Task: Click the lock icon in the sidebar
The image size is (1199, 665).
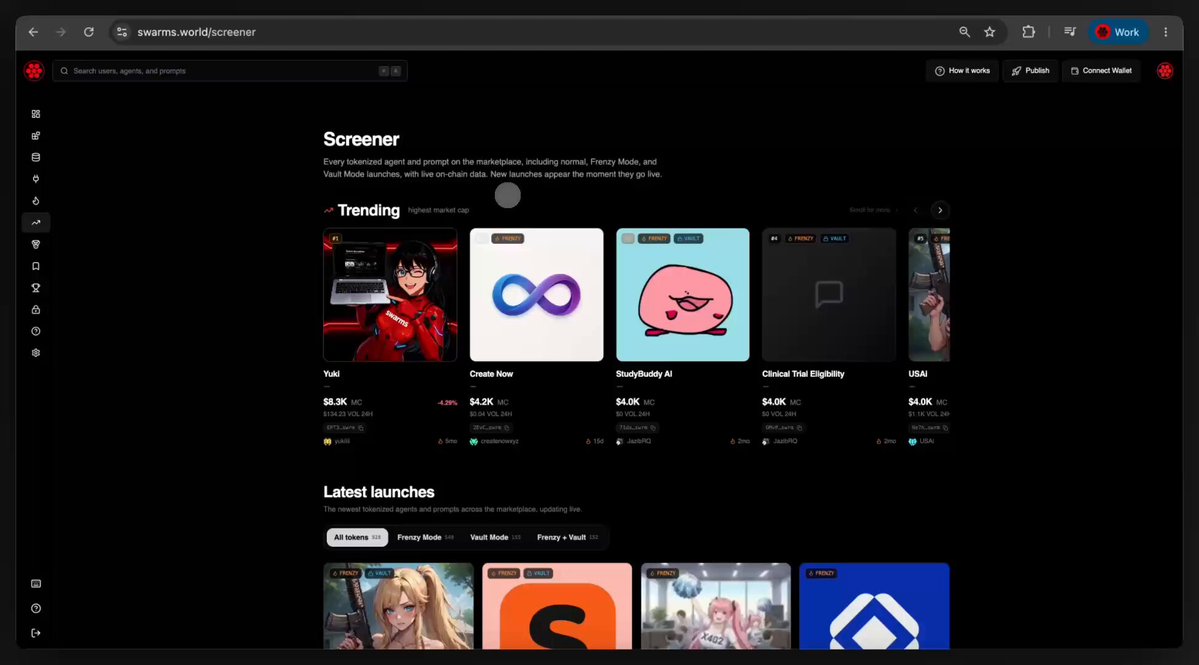Action: [36, 310]
